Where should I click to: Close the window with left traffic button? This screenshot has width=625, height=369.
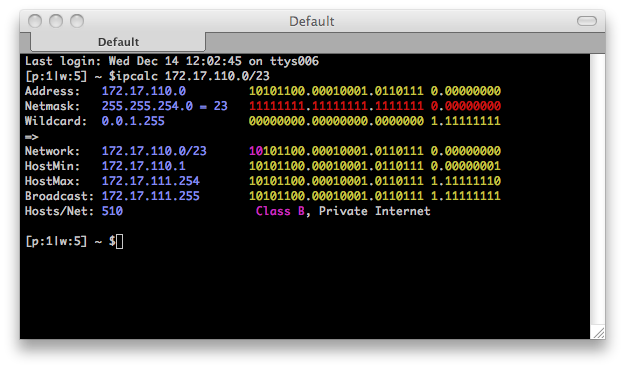[35, 21]
